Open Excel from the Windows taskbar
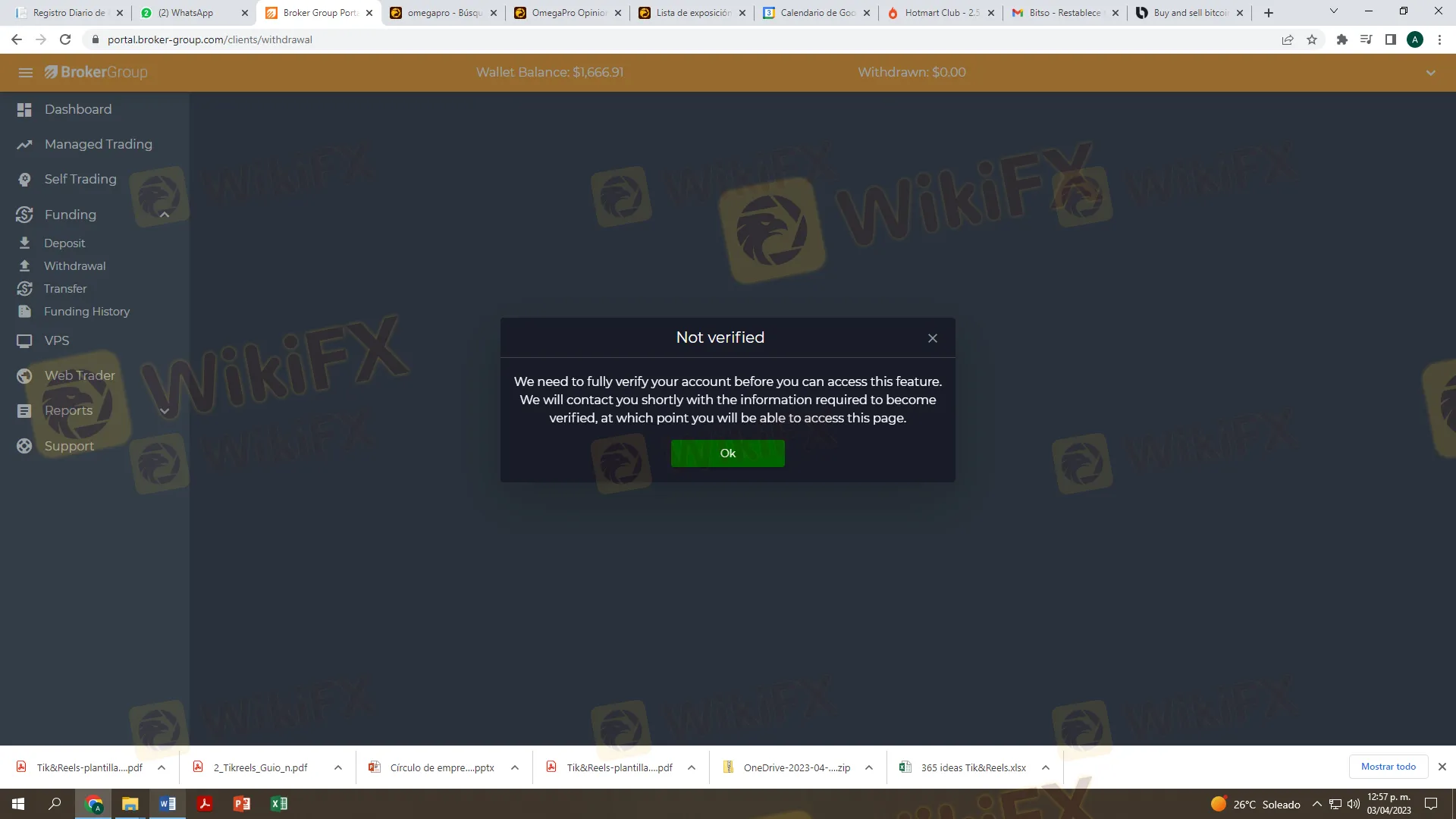1456x819 pixels. [278, 804]
